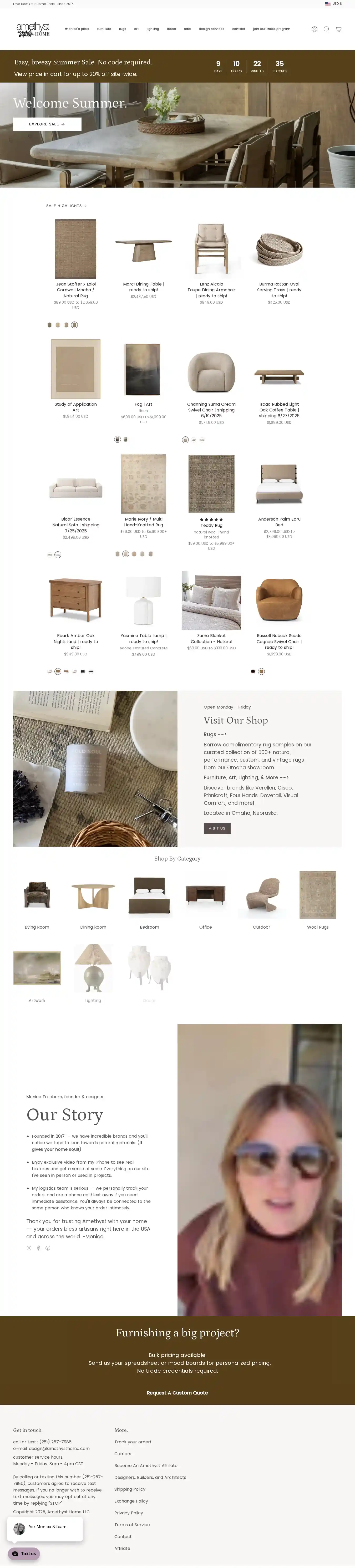Open Instagram icon in Our Story
355x1568 pixels.
(29, 1248)
